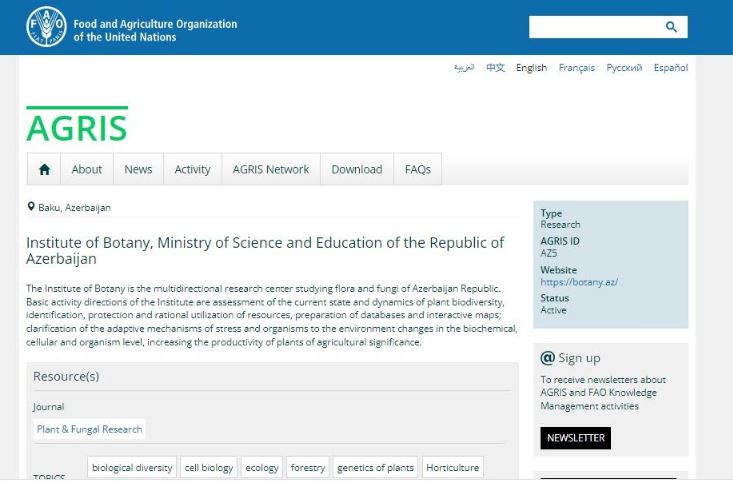
Task: Click the Baku, Azerbaijan location text
Action: click(x=74, y=208)
